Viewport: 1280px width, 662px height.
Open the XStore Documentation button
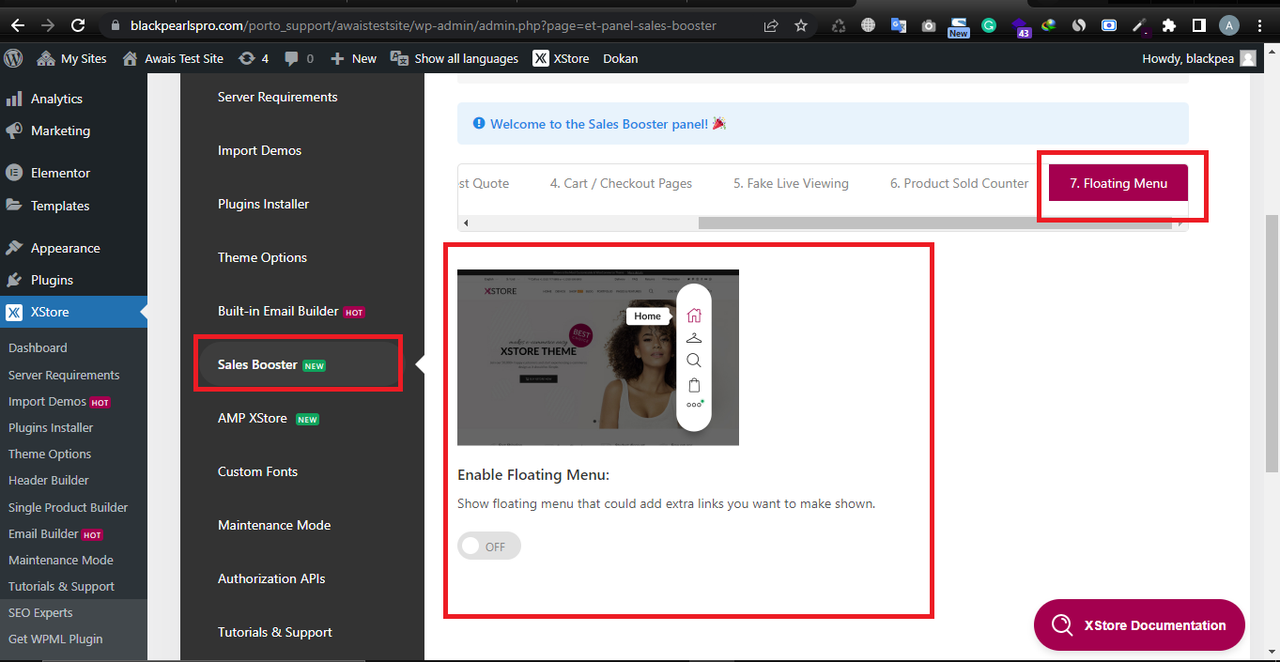1139,625
